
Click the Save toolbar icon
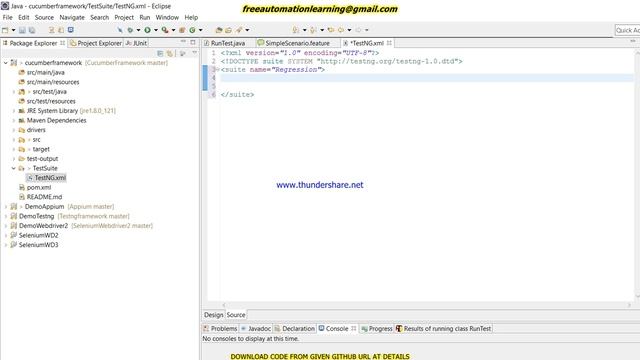[22, 30]
